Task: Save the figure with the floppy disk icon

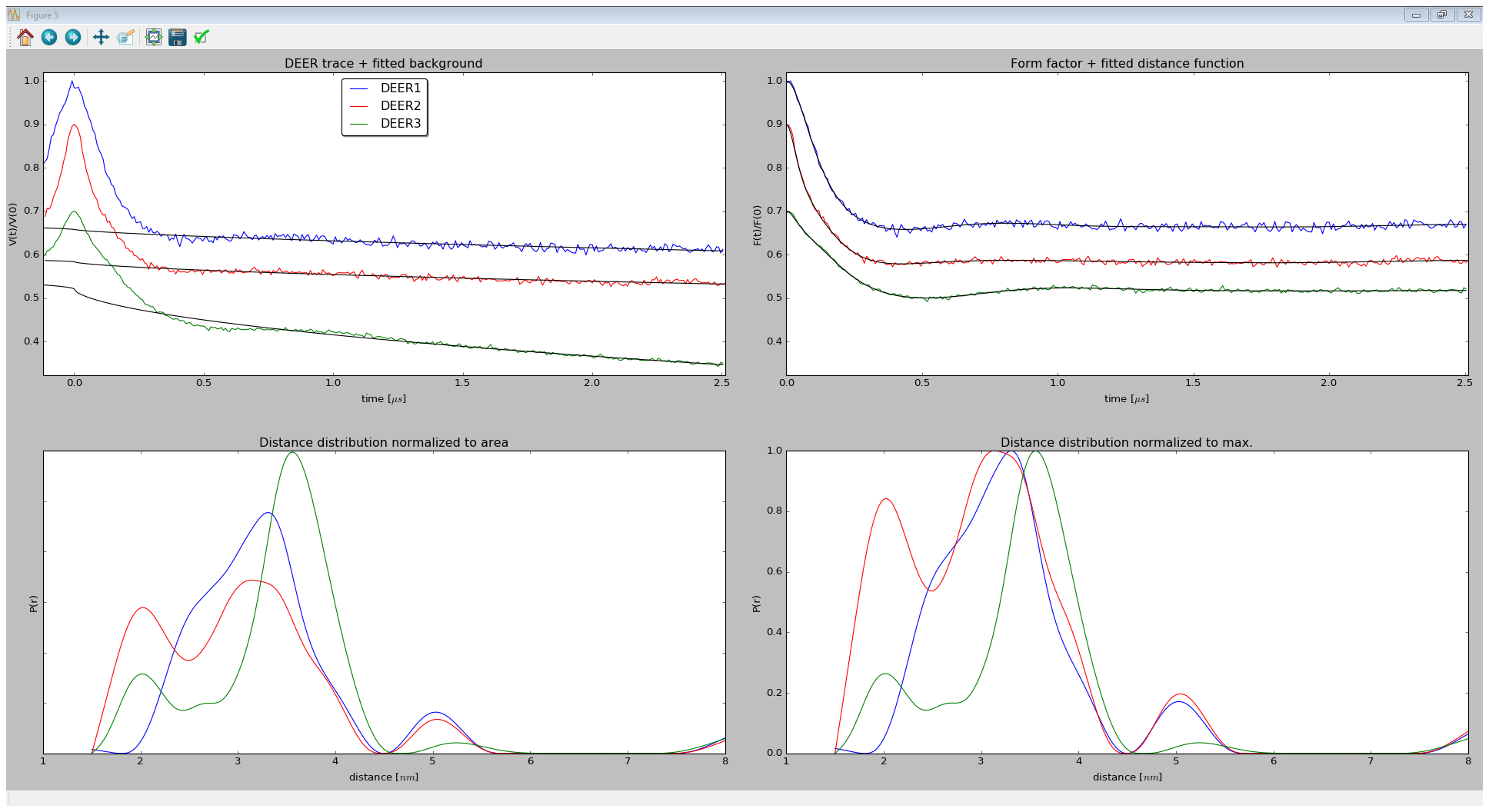Action: pyautogui.click(x=178, y=37)
